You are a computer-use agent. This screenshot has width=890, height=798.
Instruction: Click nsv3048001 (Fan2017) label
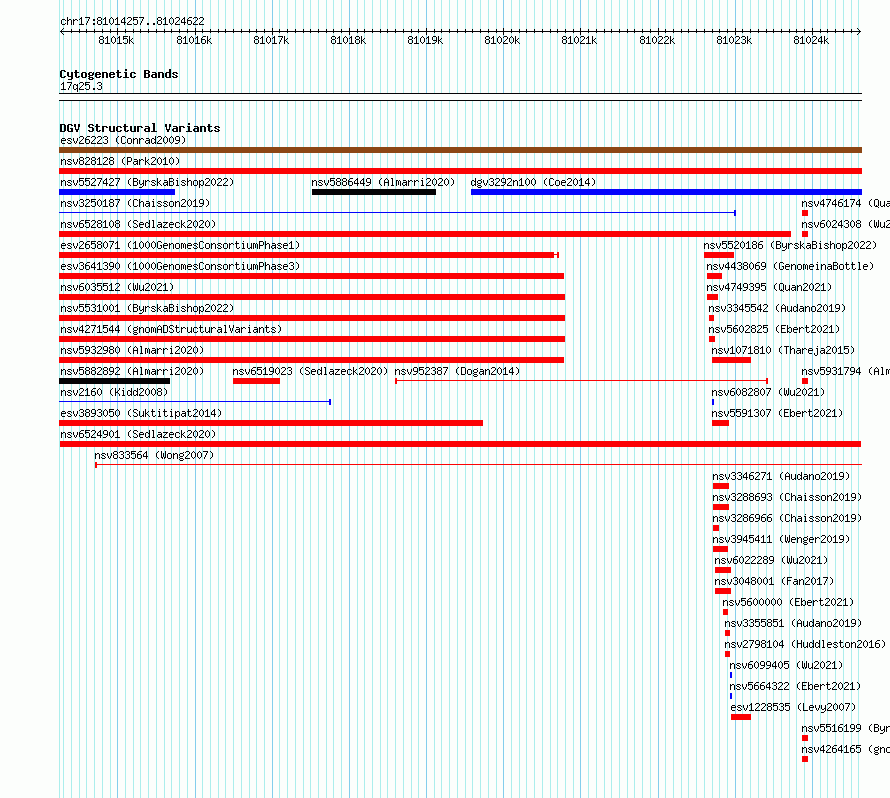[774, 581]
